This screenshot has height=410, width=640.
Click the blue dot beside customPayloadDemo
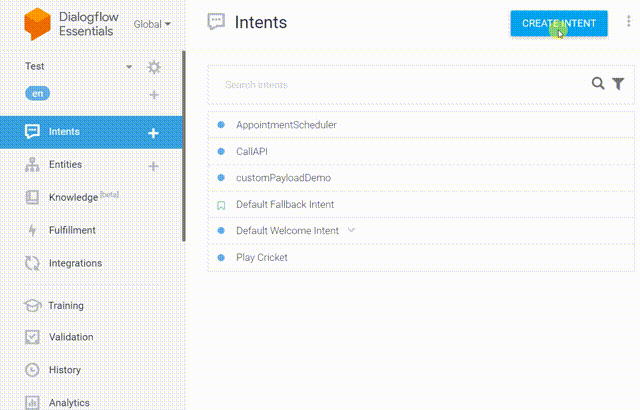221,178
